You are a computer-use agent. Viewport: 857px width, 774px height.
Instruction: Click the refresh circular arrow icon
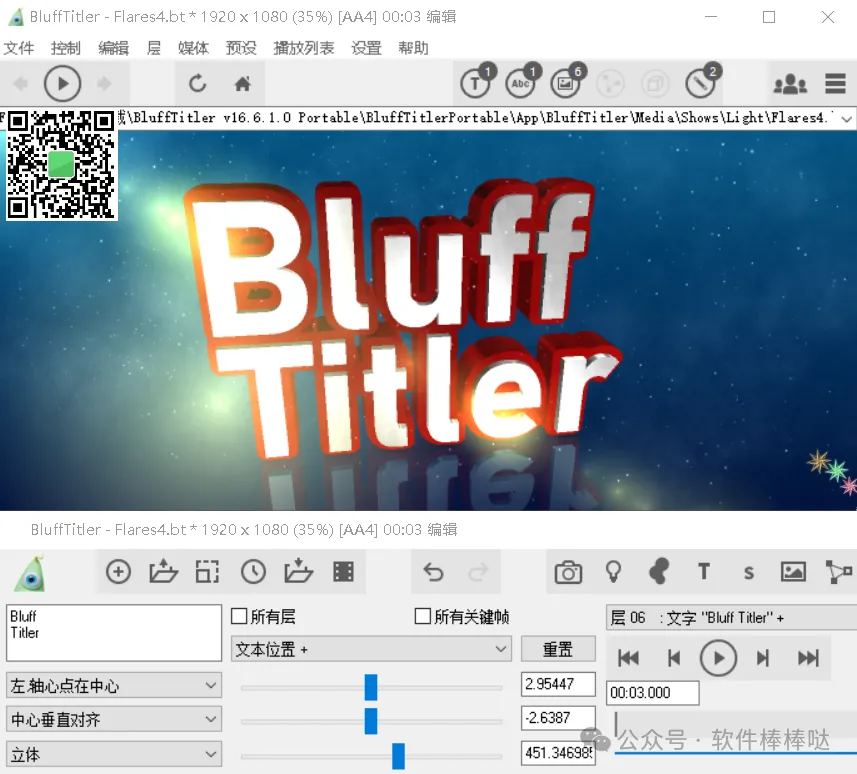tap(197, 84)
